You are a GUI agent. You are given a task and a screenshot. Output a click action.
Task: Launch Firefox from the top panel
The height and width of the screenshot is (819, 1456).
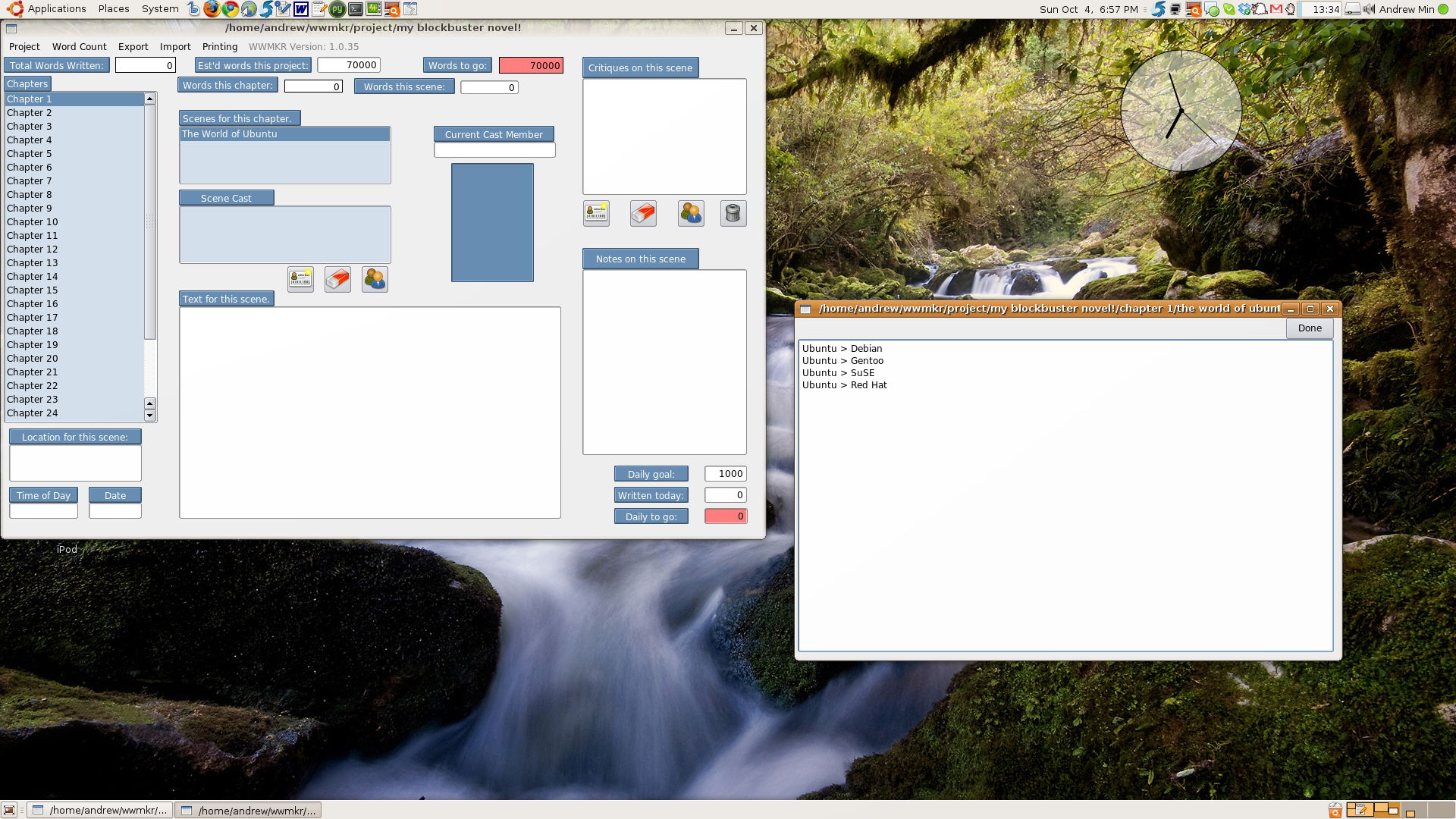tap(212, 9)
